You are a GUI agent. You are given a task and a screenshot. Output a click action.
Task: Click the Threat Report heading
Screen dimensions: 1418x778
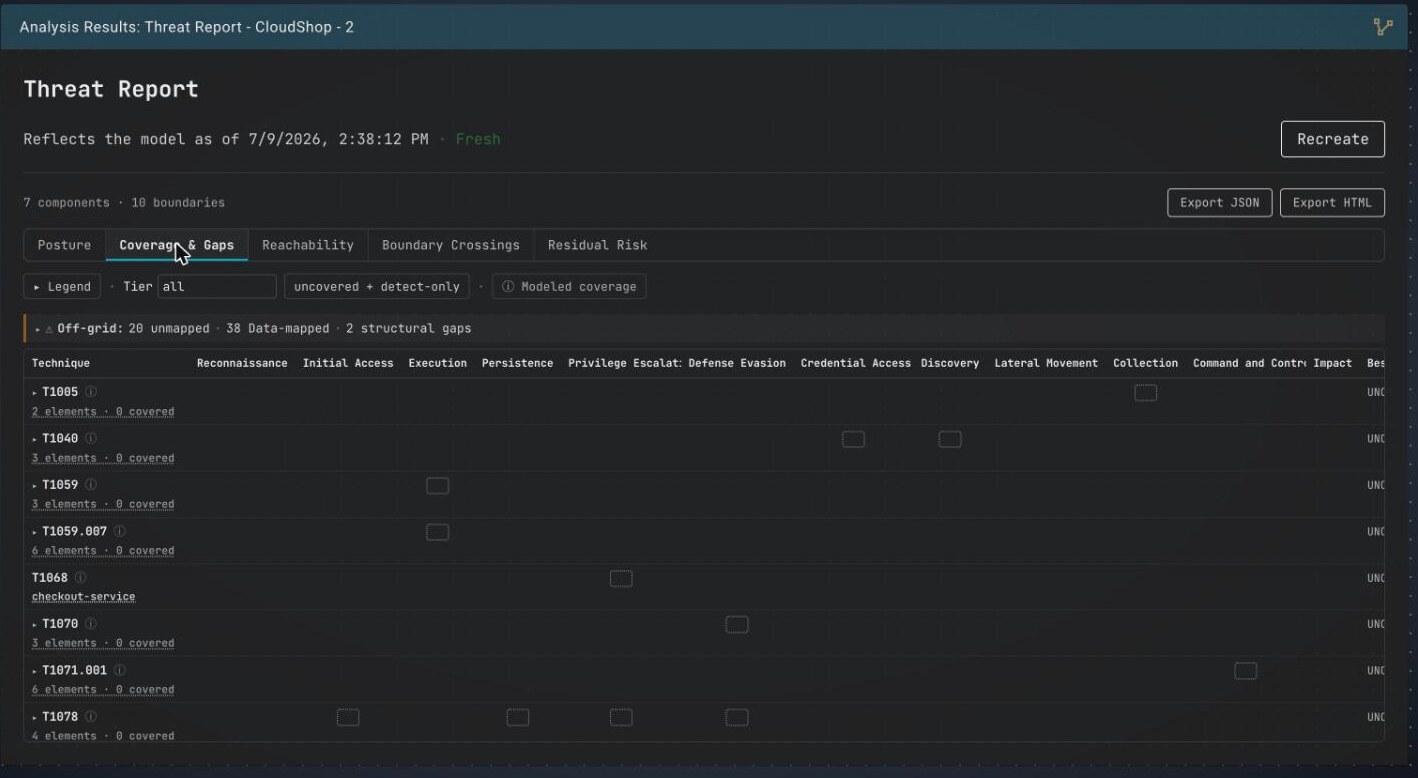[x=111, y=89]
